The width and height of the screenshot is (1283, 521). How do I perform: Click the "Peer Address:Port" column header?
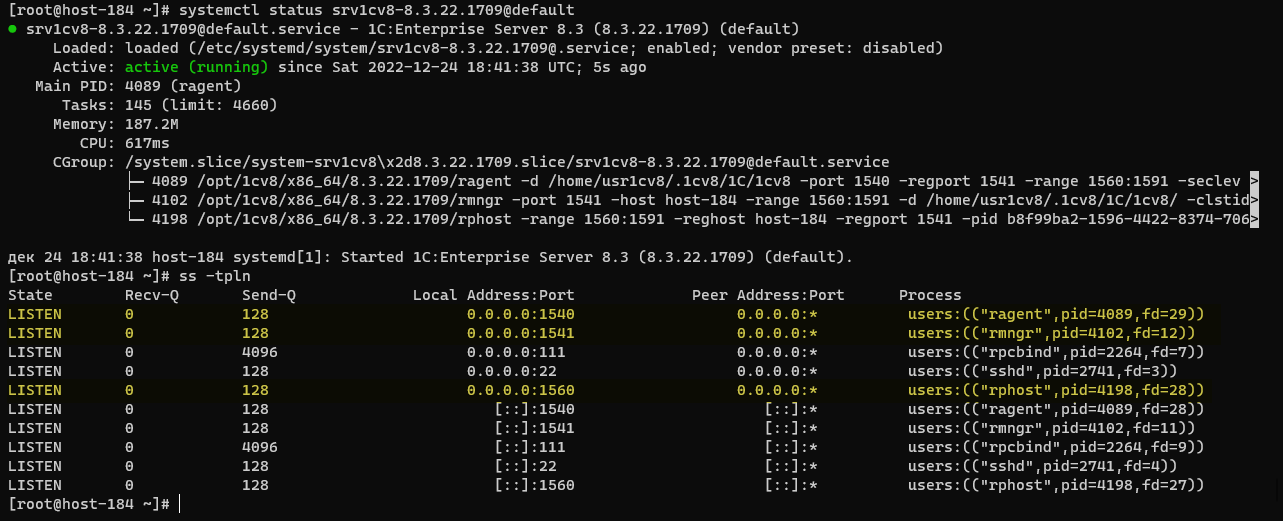tap(768, 295)
